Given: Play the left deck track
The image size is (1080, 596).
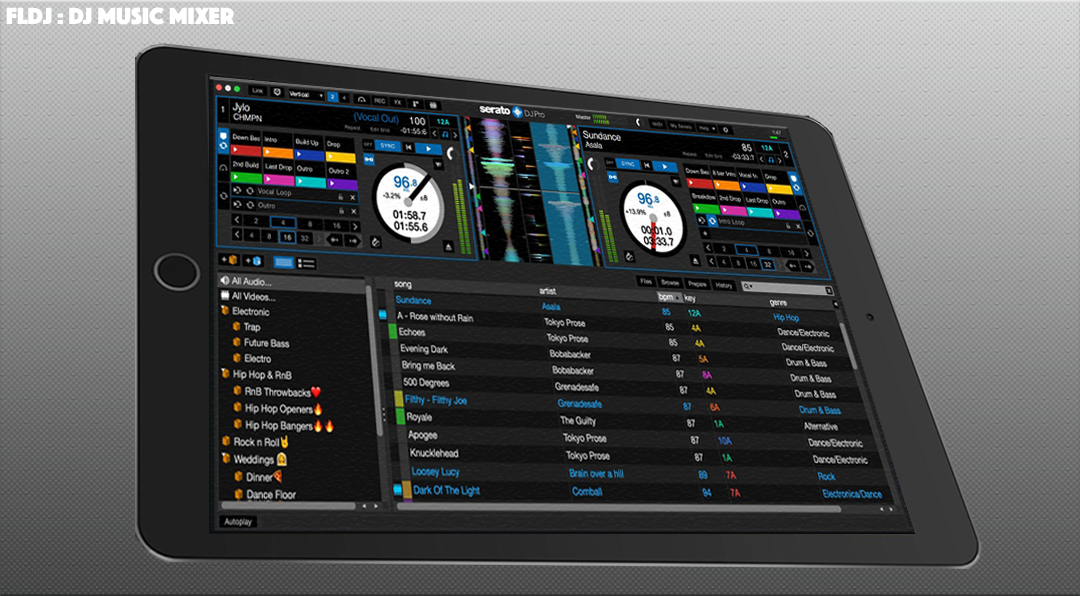Looking at the screenshot, I should (428, 149).
